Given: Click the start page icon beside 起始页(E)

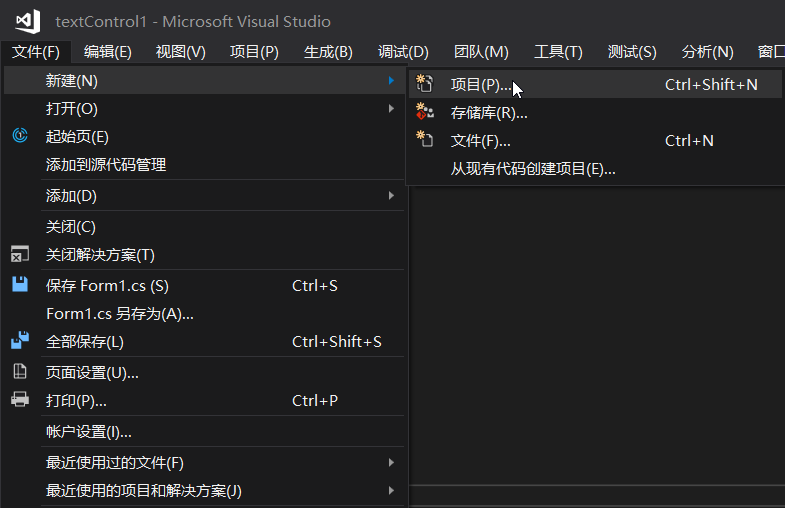Looking at the screenshot, I should (20, 135).
